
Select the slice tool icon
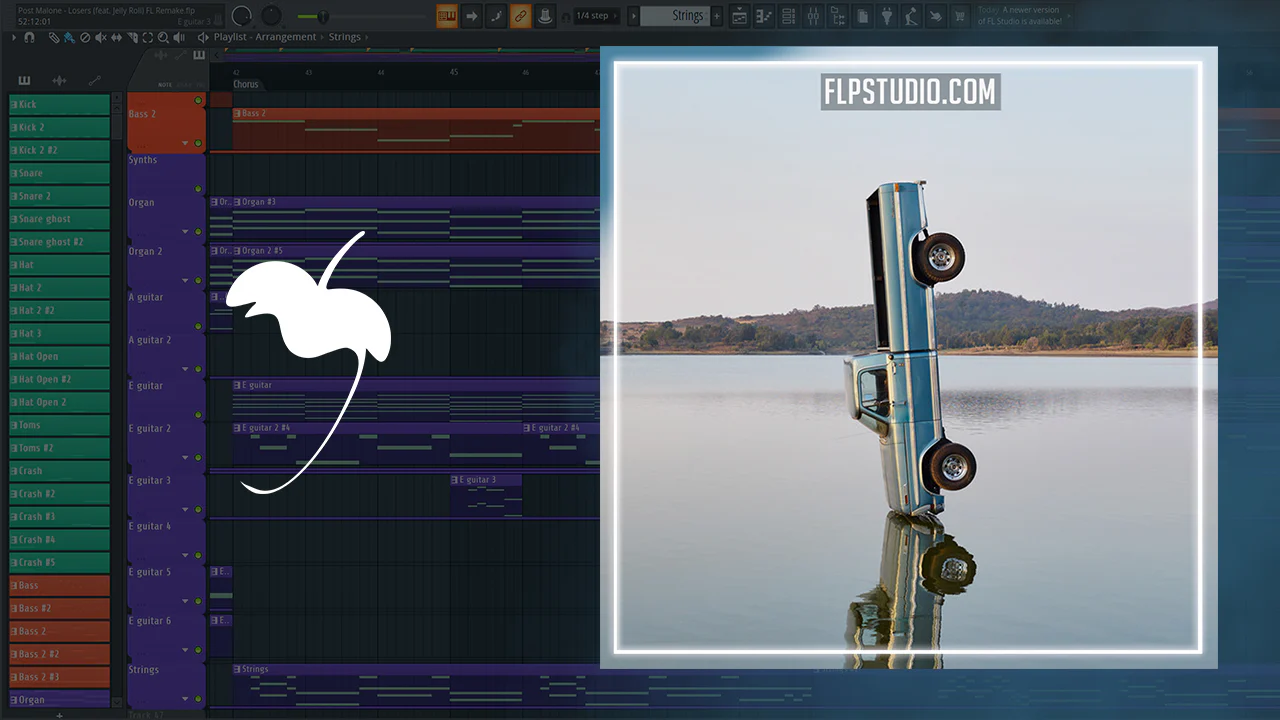coord(133,37)
